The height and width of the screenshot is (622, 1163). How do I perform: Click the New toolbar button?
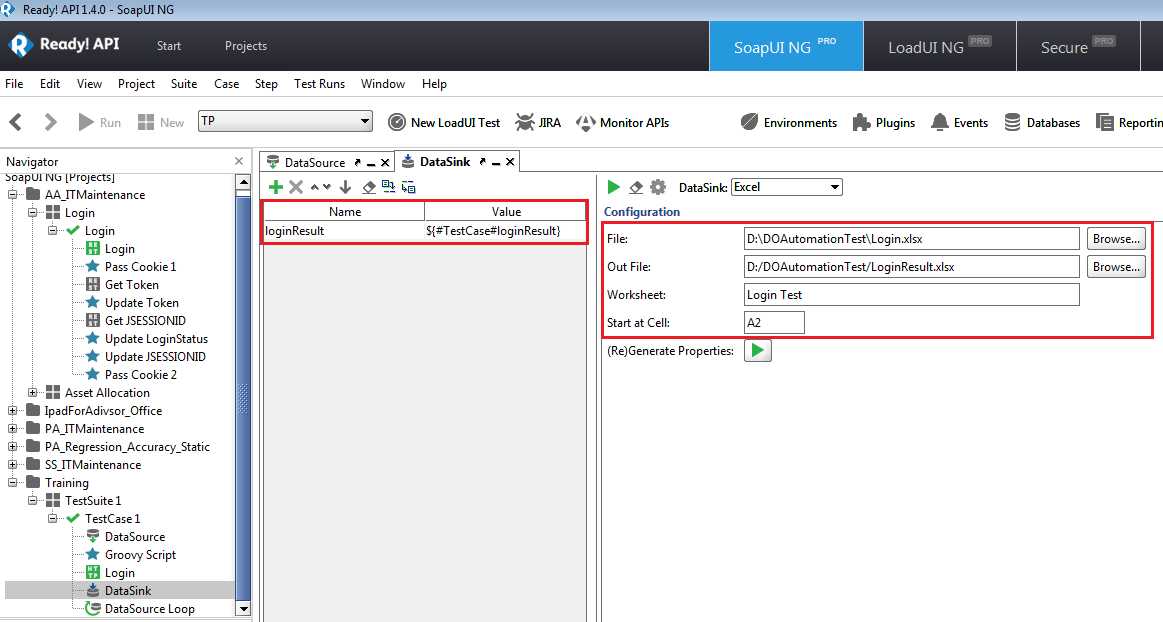(x=161, y=122)
